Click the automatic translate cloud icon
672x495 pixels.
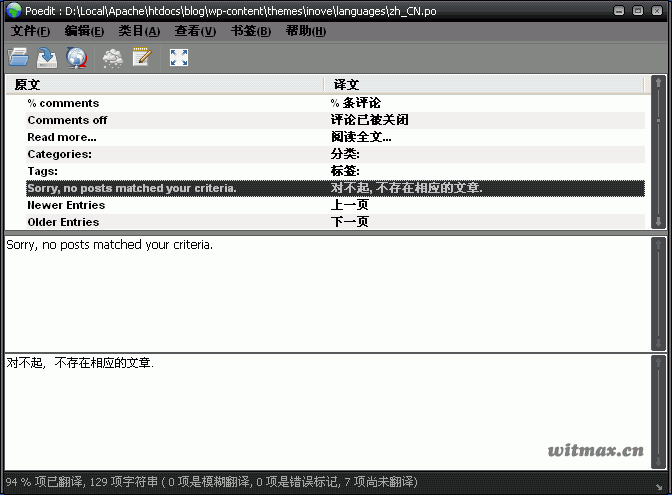[x=112, y=58]
